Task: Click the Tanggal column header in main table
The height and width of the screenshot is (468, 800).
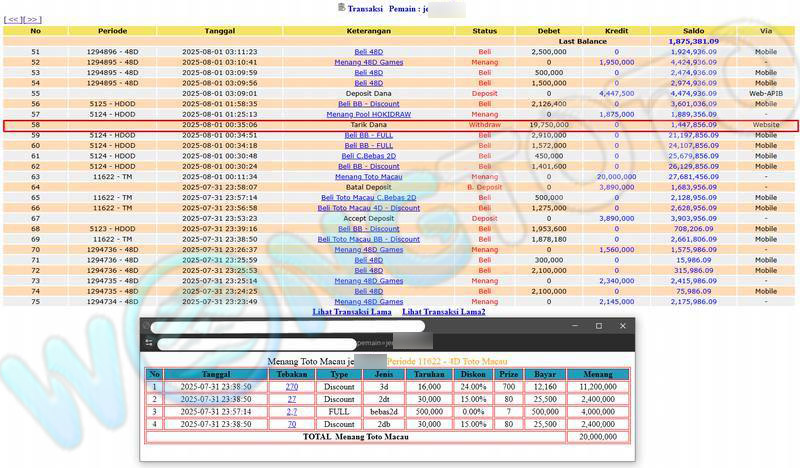Action: (219, 31)
